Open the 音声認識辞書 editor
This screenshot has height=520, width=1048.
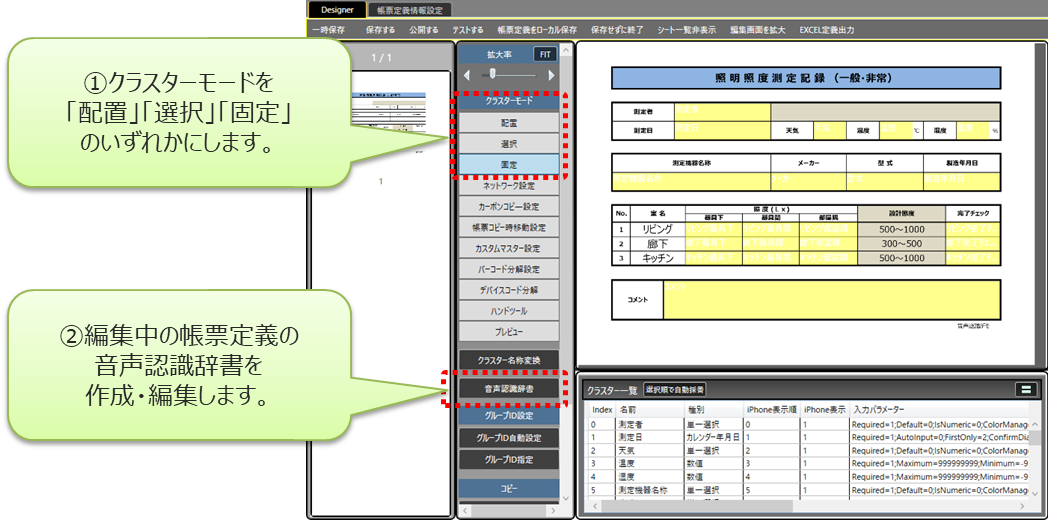pyautogui.click(x=509, y=388)
